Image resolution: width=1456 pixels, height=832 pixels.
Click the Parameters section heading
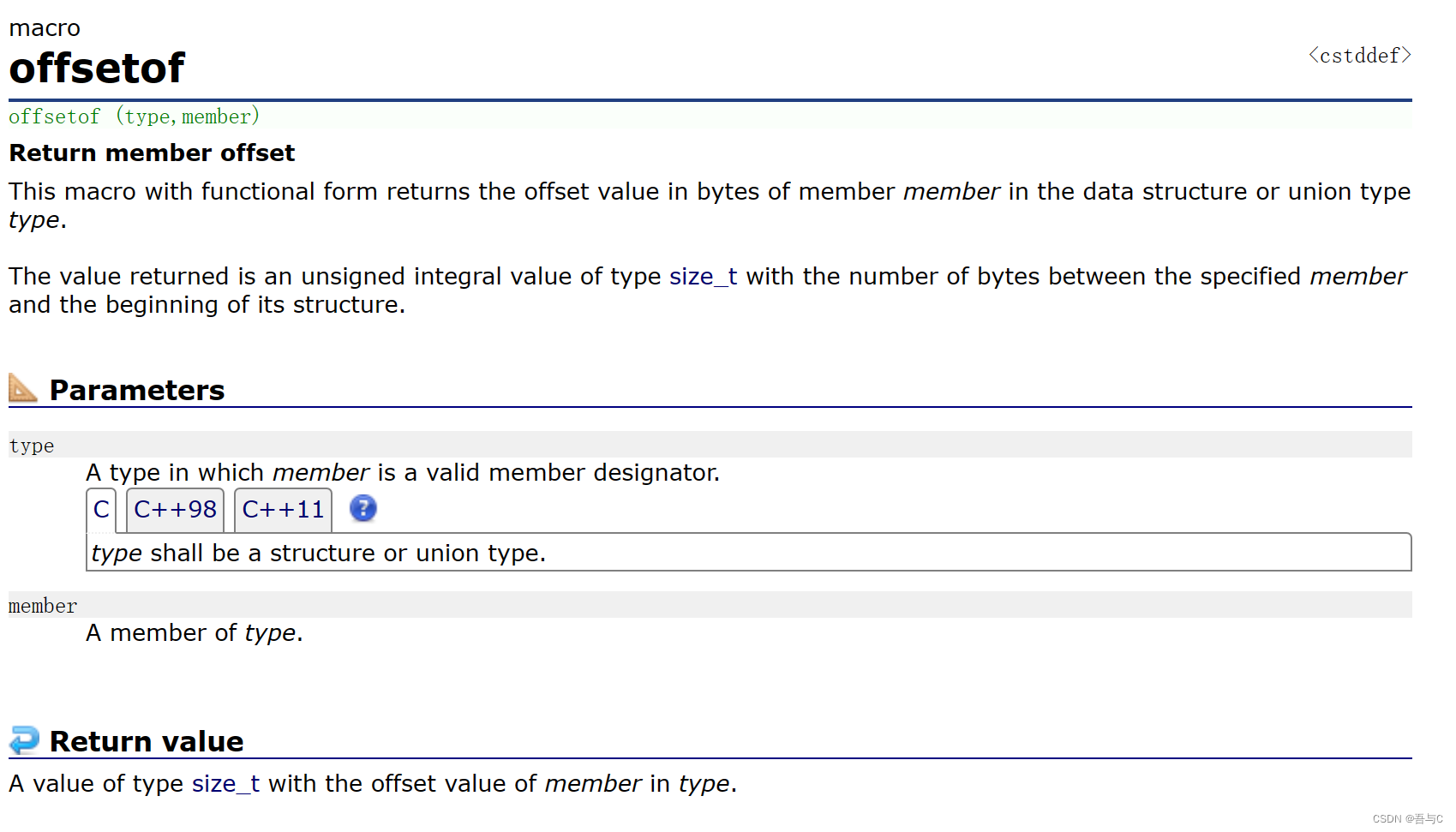click(137, 391)
